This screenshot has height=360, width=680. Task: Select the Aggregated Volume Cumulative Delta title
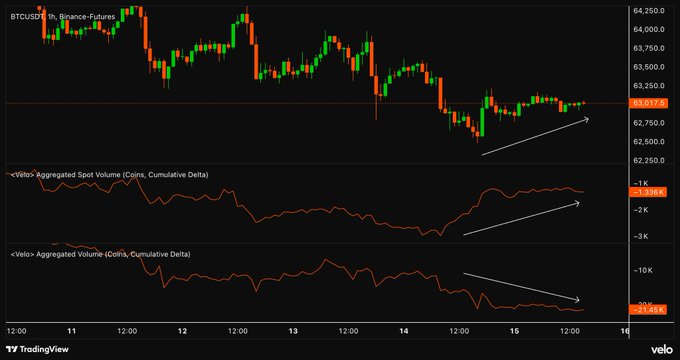[x=100, y=254]
